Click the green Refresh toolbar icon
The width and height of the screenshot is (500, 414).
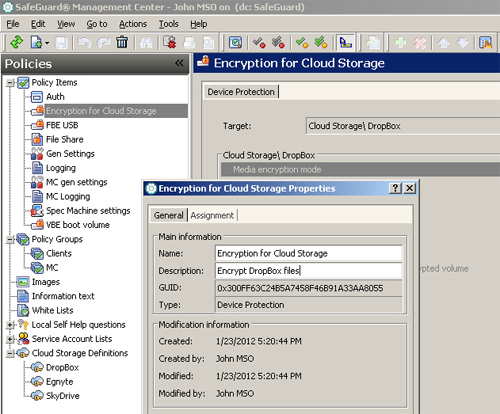16,42
